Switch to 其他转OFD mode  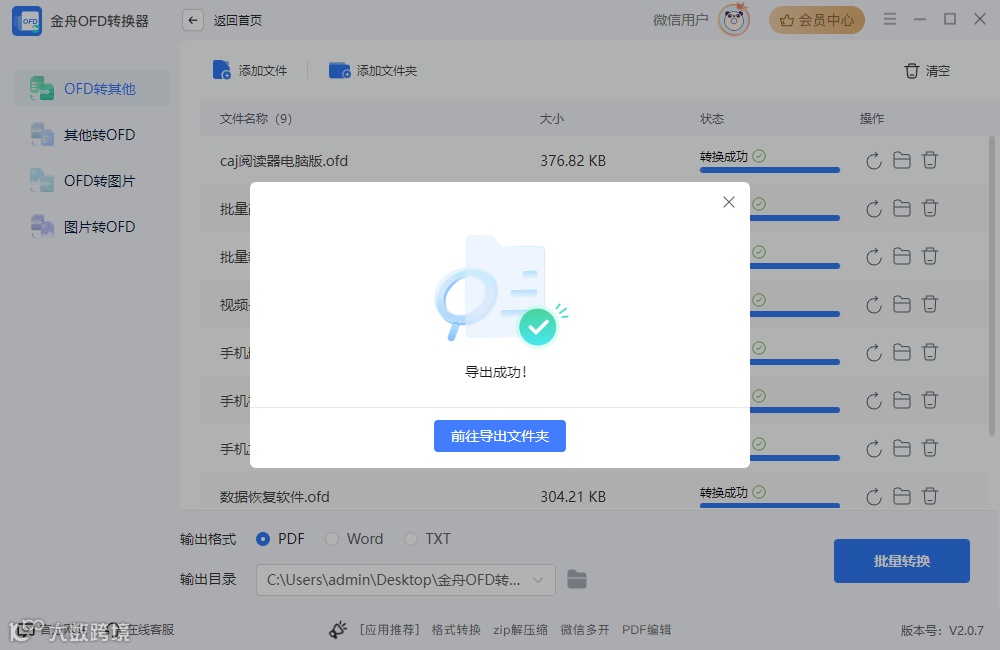92,135
